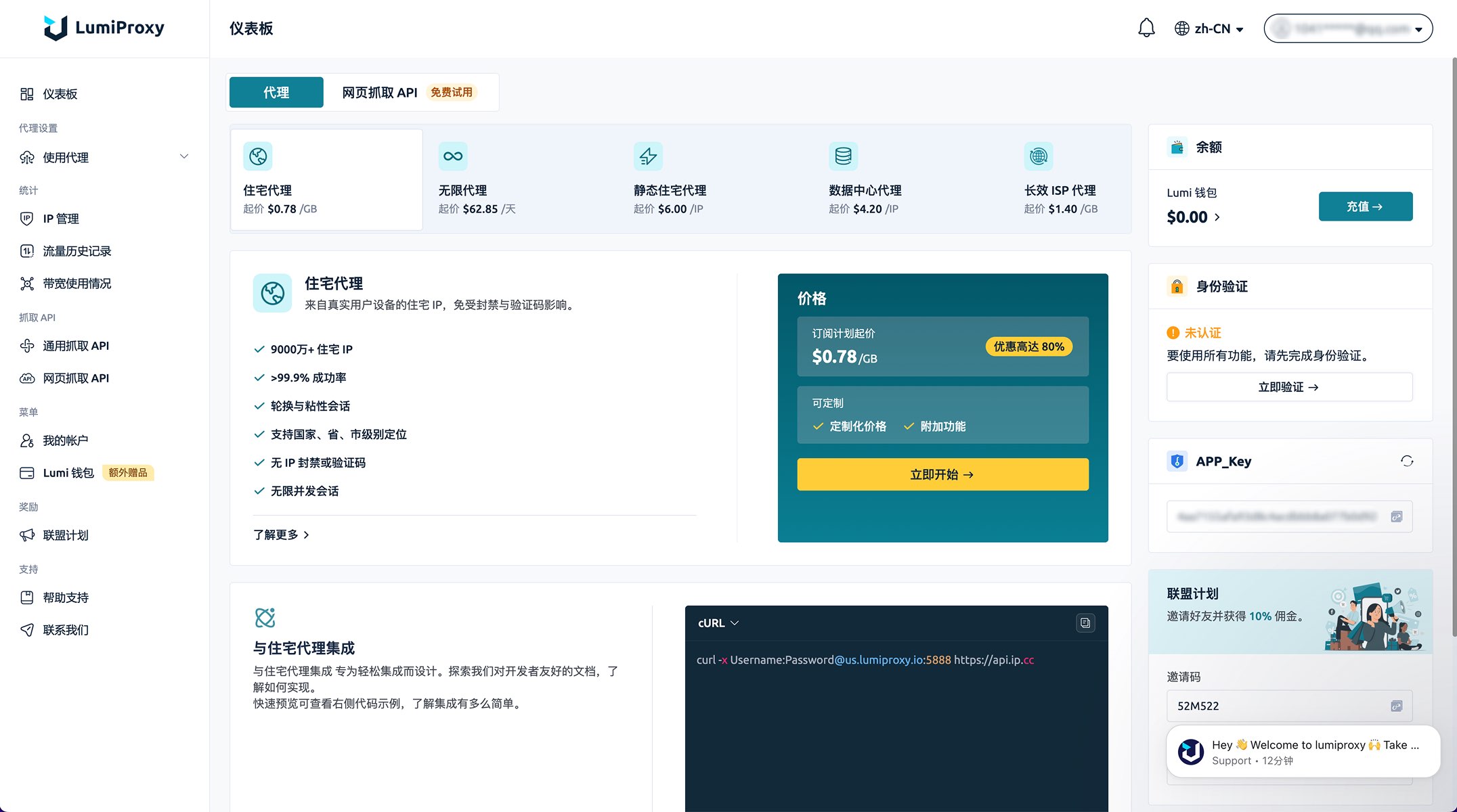Switch to the 代理 tab
Viewport: 1457px width, 812px height.
[276, 92]
